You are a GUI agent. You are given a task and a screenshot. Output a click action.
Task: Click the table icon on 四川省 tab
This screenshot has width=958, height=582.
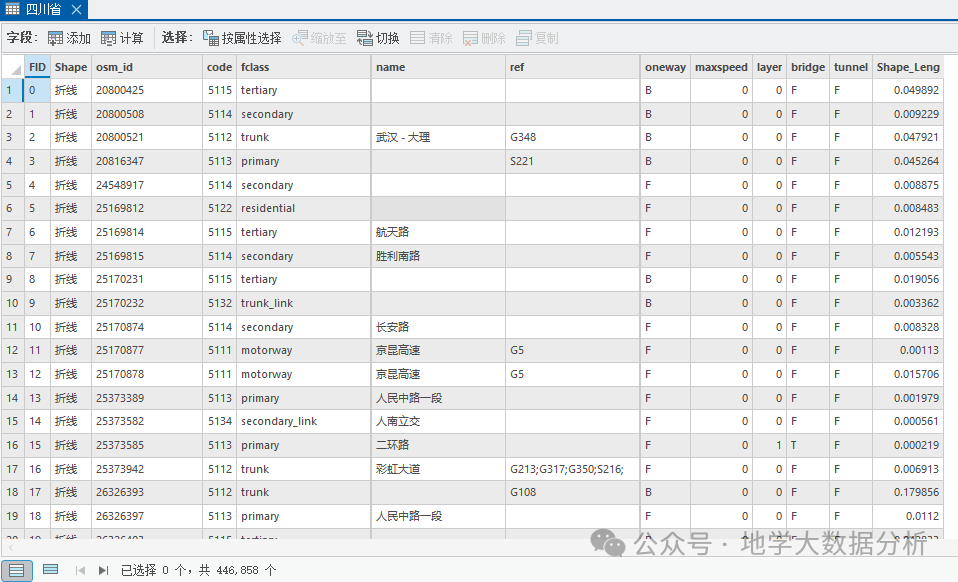(12, 9)
